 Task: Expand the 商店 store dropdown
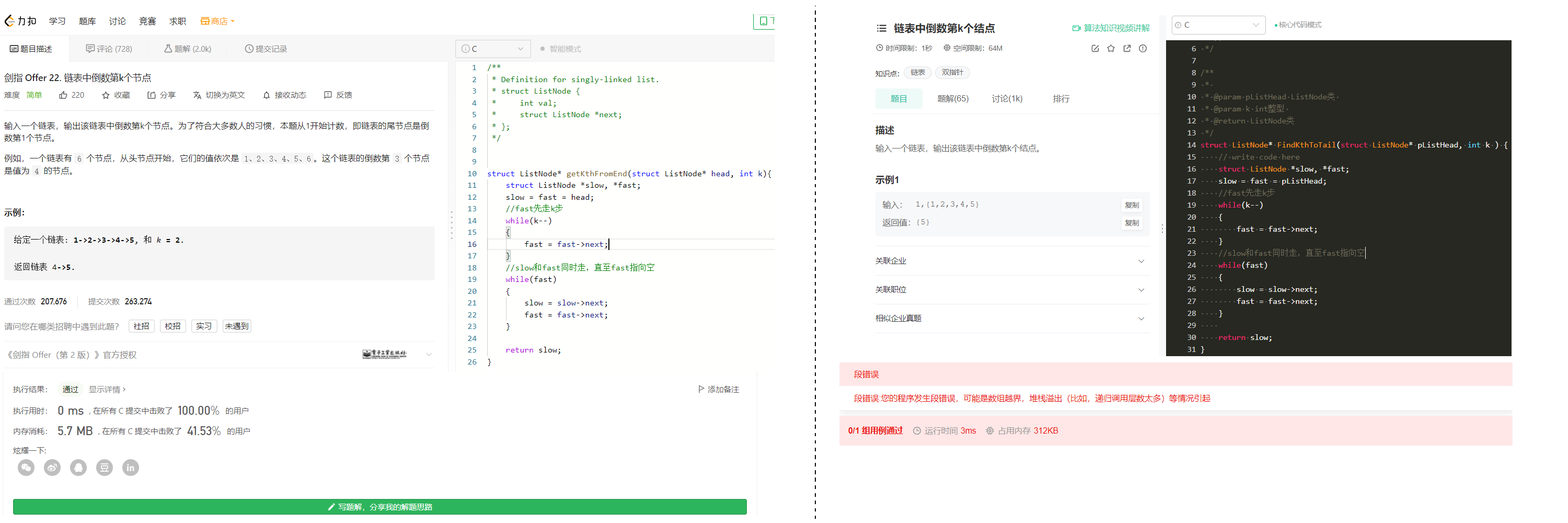click(217, 21)
